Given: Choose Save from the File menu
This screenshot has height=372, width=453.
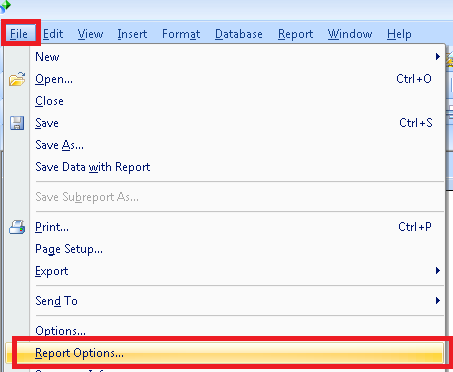Looking at the screenshot, I should (x=225, y=123).
